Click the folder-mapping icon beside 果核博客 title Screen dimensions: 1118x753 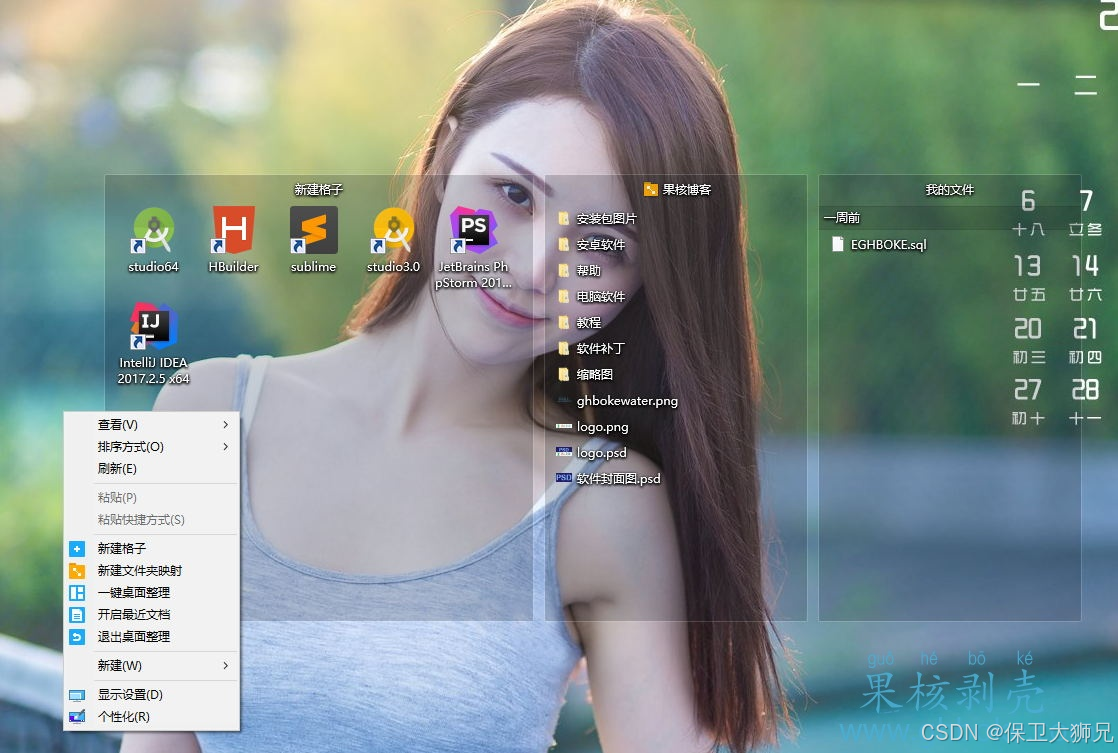coord(650,189)
